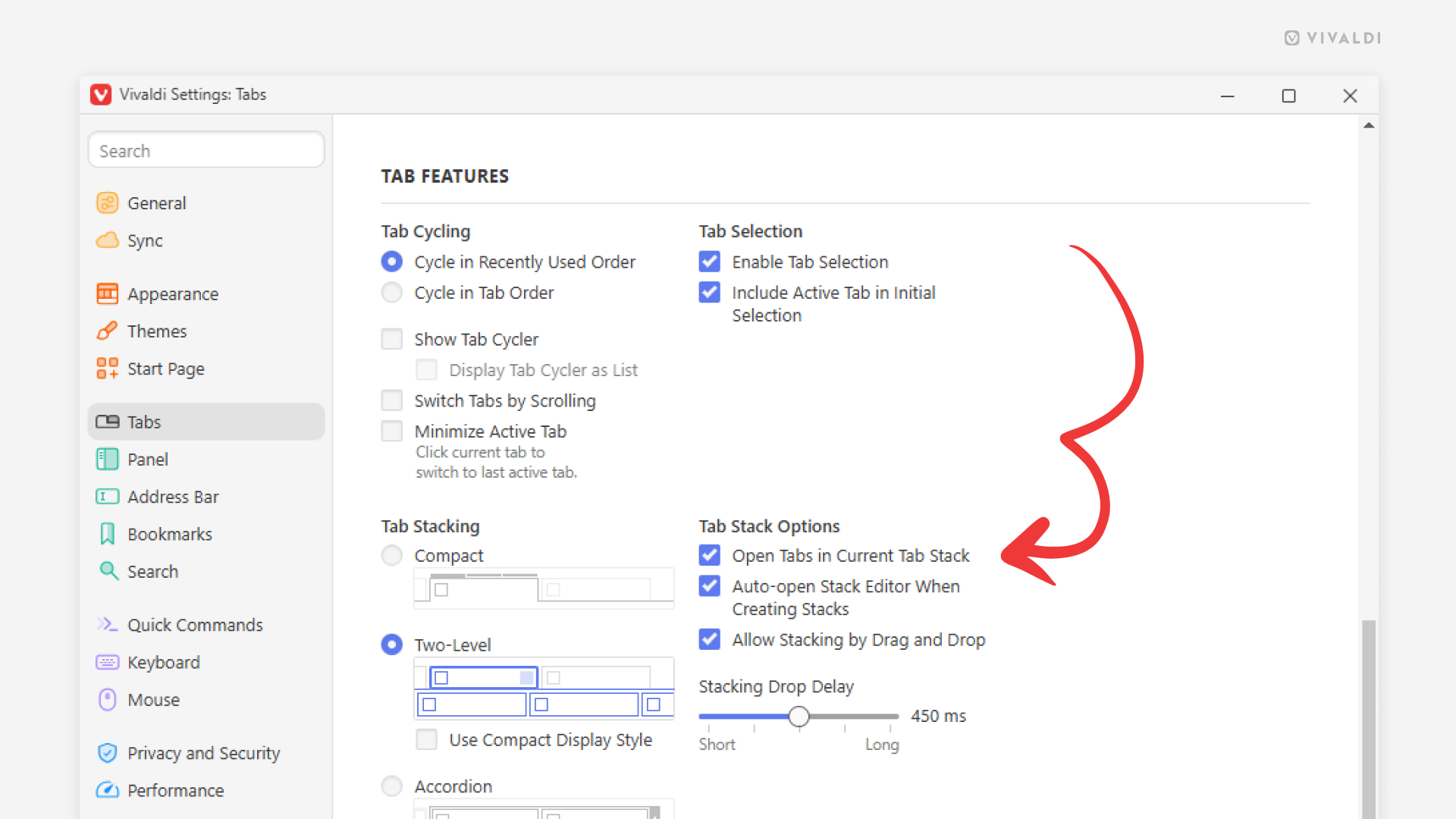
Task: Enable Switch Tabs by Scrolling
Action: pos(392,400)
